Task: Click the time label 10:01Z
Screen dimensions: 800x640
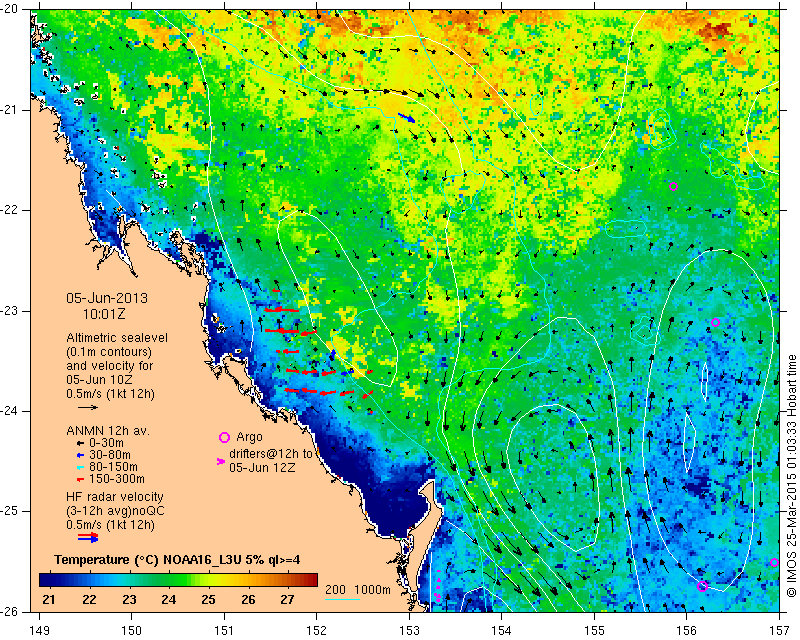Action: tap(104, 314)
